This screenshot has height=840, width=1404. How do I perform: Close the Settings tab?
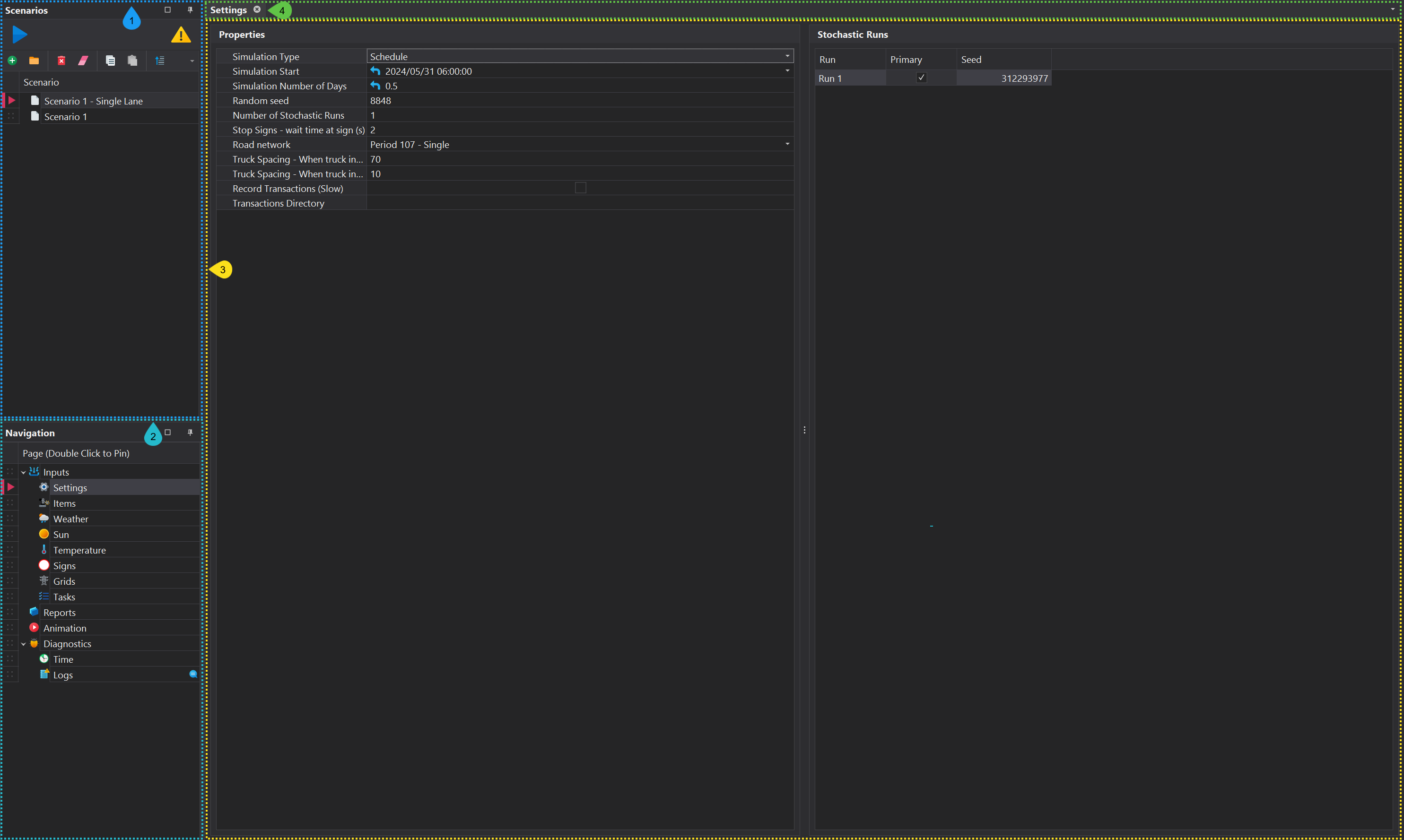click(257, 9)
